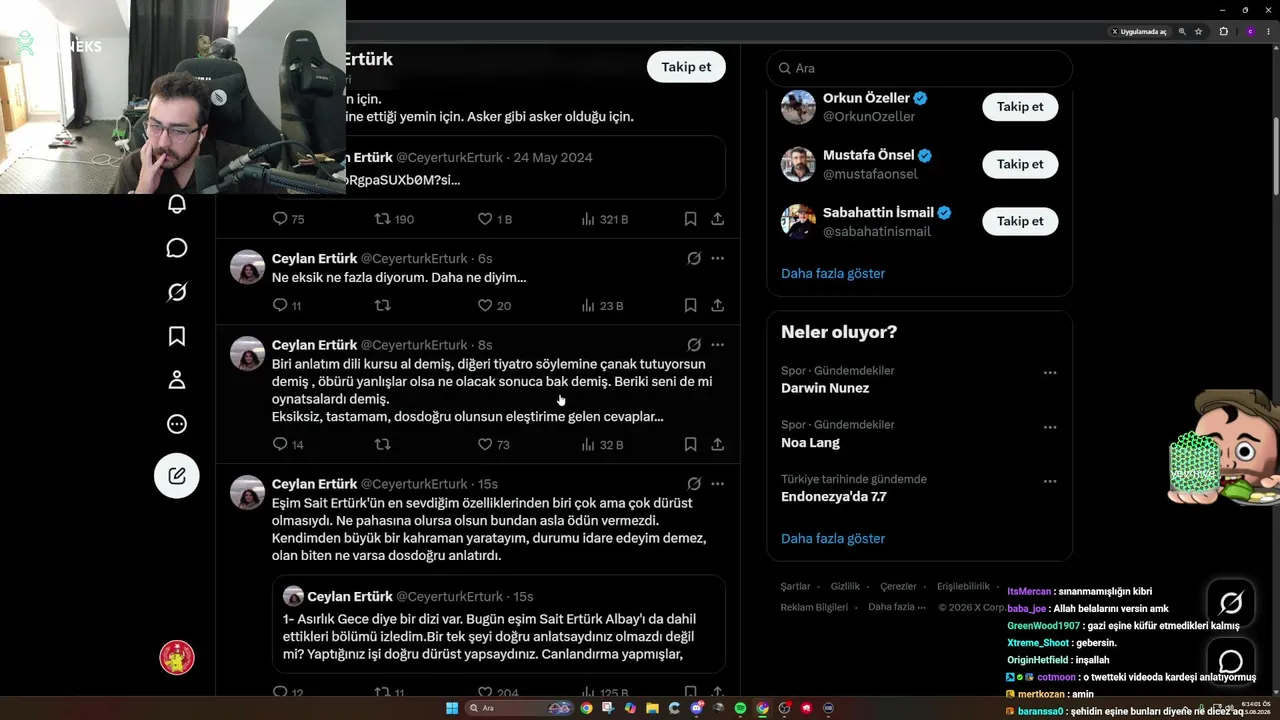Repost the 'Ne eksik ne fazla' tweet

[x=382, y=305]
